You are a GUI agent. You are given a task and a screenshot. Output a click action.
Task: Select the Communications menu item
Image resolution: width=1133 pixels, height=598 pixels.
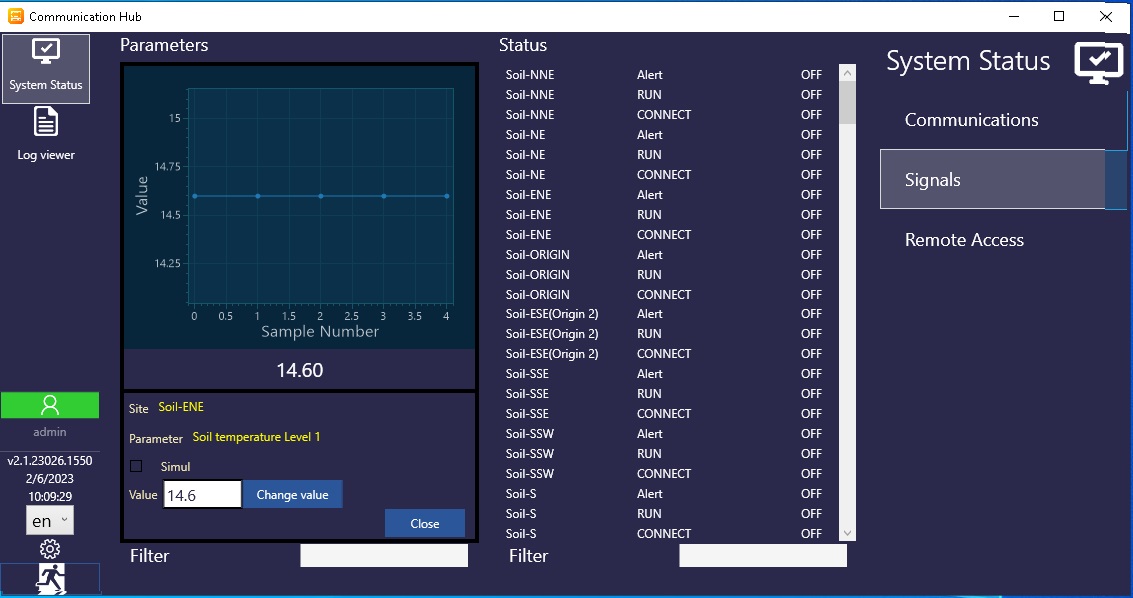(x=971, y=120)
